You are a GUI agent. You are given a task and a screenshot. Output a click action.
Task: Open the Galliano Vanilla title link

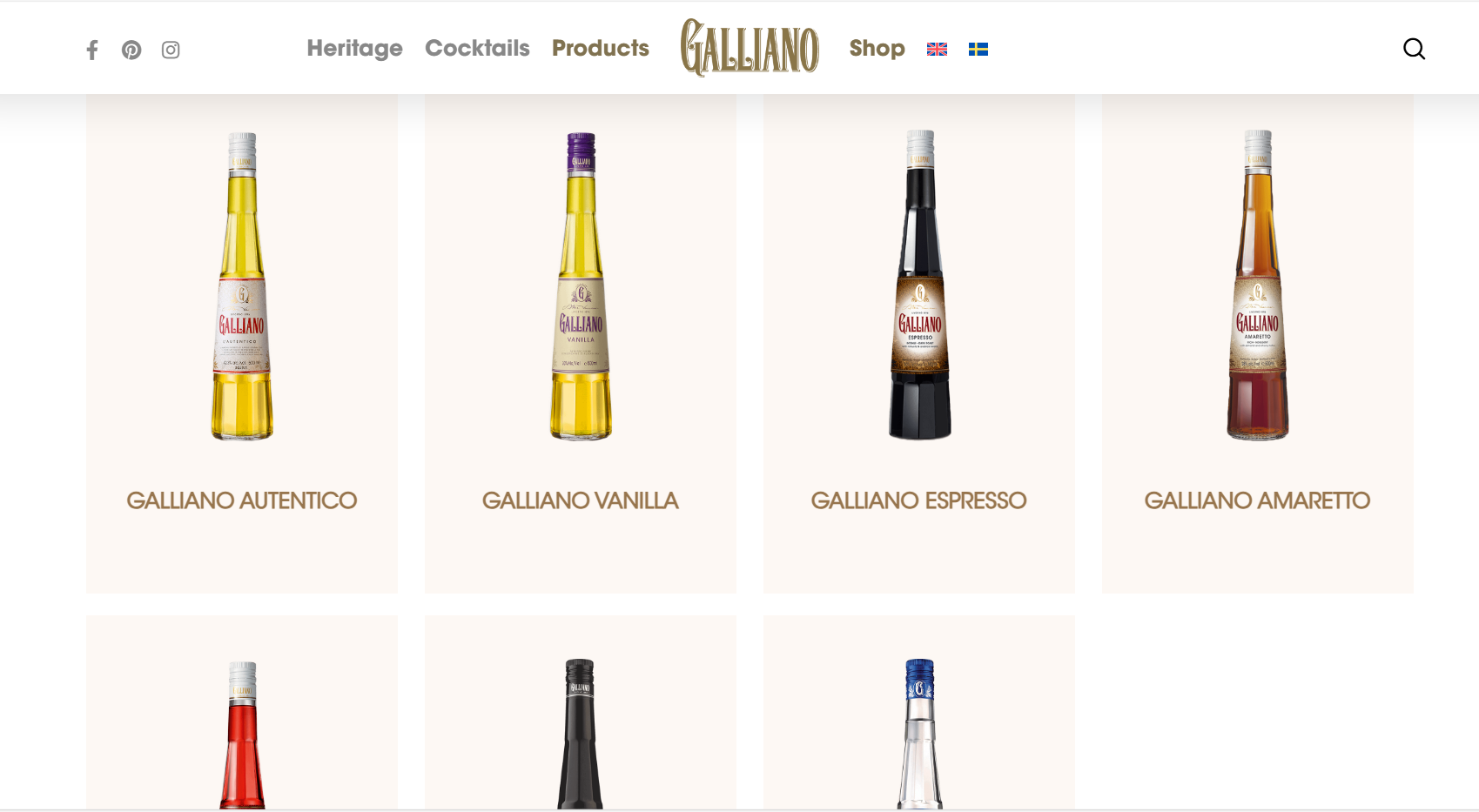581,500
